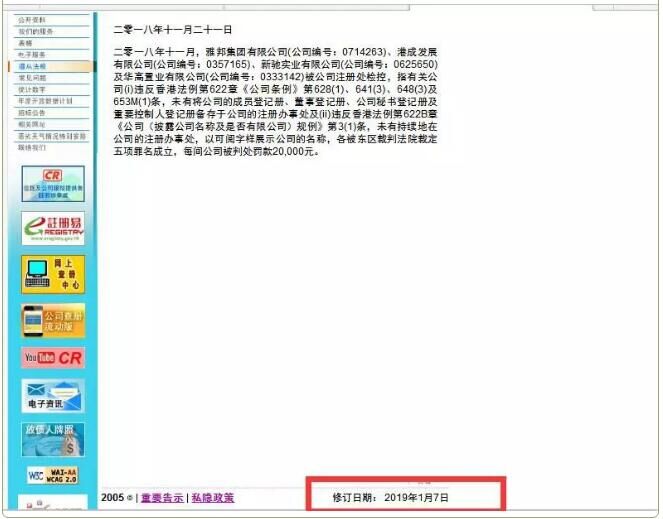Screen dimensions: 663x519
Task: Open 我们的服务 in the sidebar menu
Action: (x=36, y=31)
